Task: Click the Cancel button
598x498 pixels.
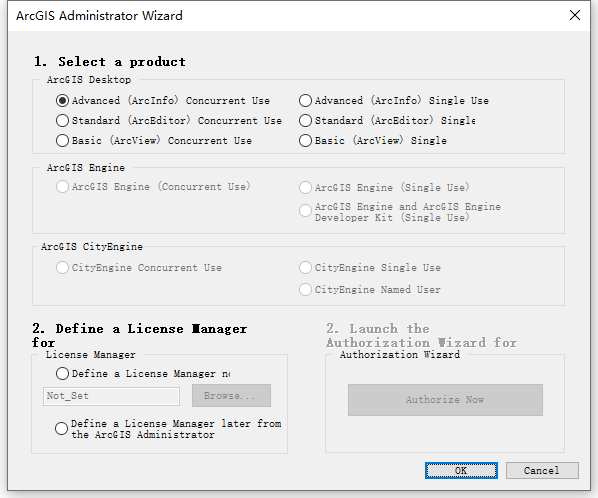Action: 542,471
